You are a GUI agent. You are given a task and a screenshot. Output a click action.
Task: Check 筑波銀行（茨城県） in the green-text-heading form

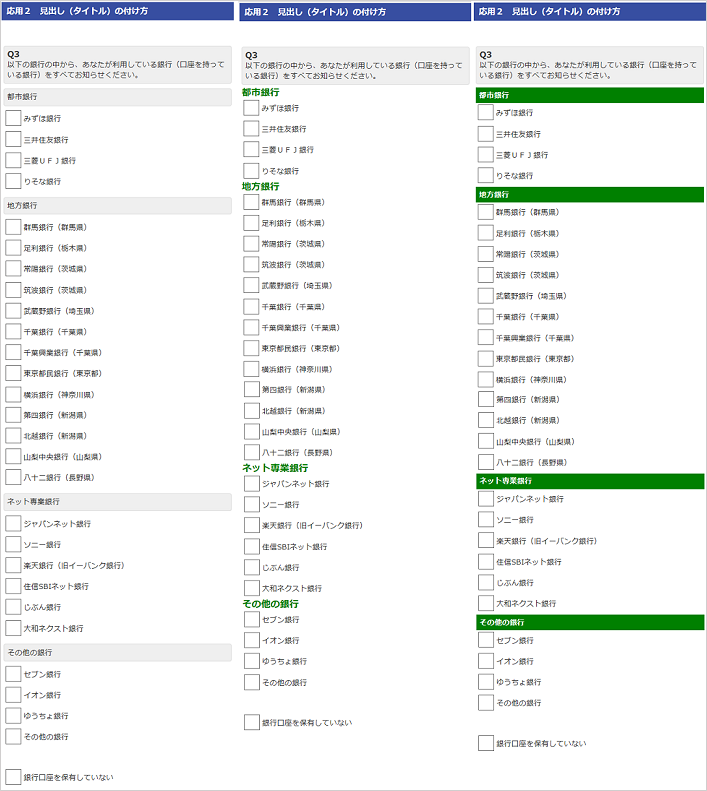coord(251,264)
